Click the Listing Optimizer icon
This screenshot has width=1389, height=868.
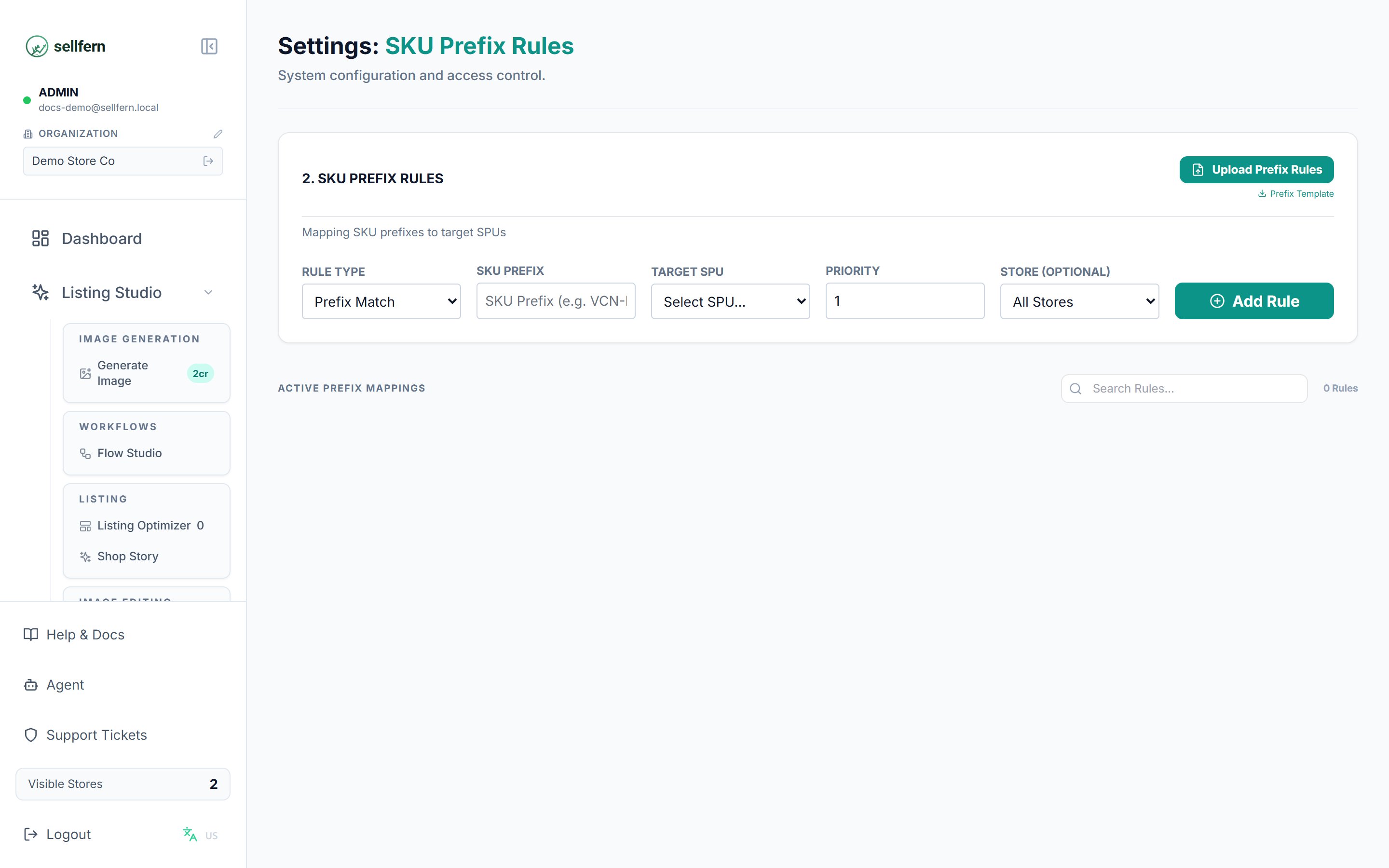(85, 526)
